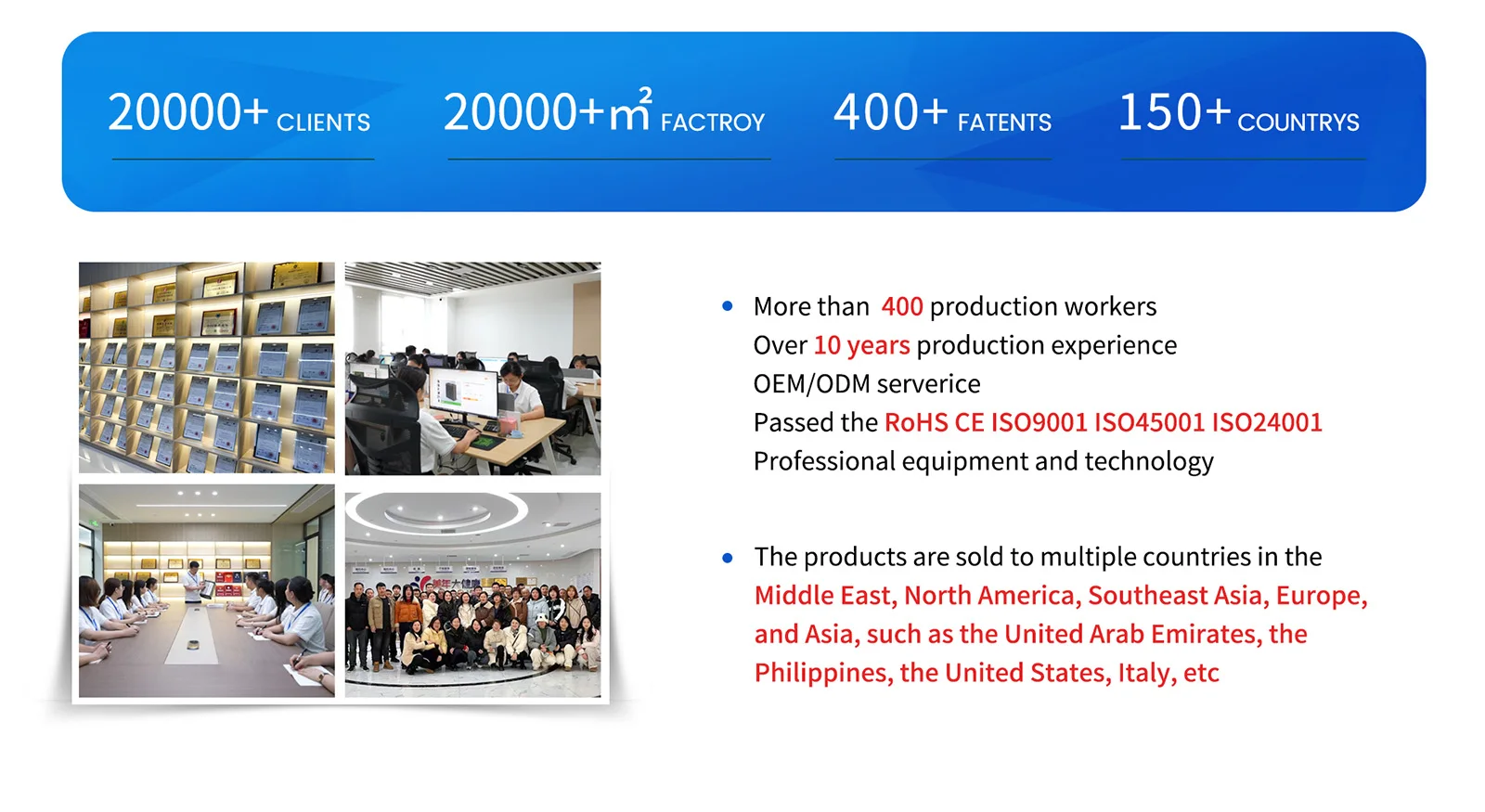Screen dimensions: 1485x812
Task: Click the 20000+ CLIENTS statistic
Action: point(239,113)
